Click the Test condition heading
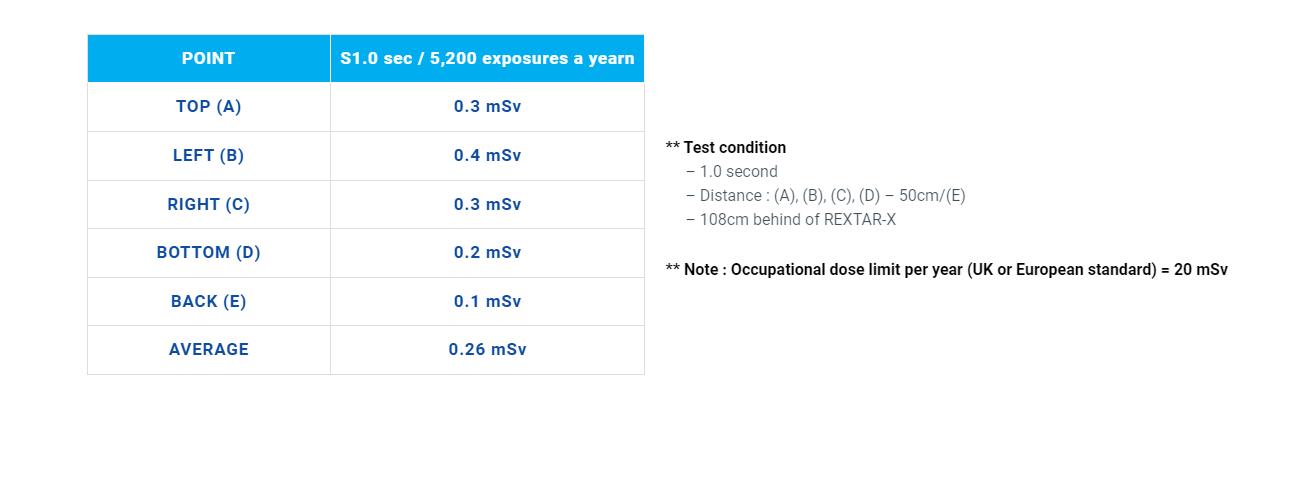Screen dimensions: 1314x486 pyautogui.click(x=734, y=147)
